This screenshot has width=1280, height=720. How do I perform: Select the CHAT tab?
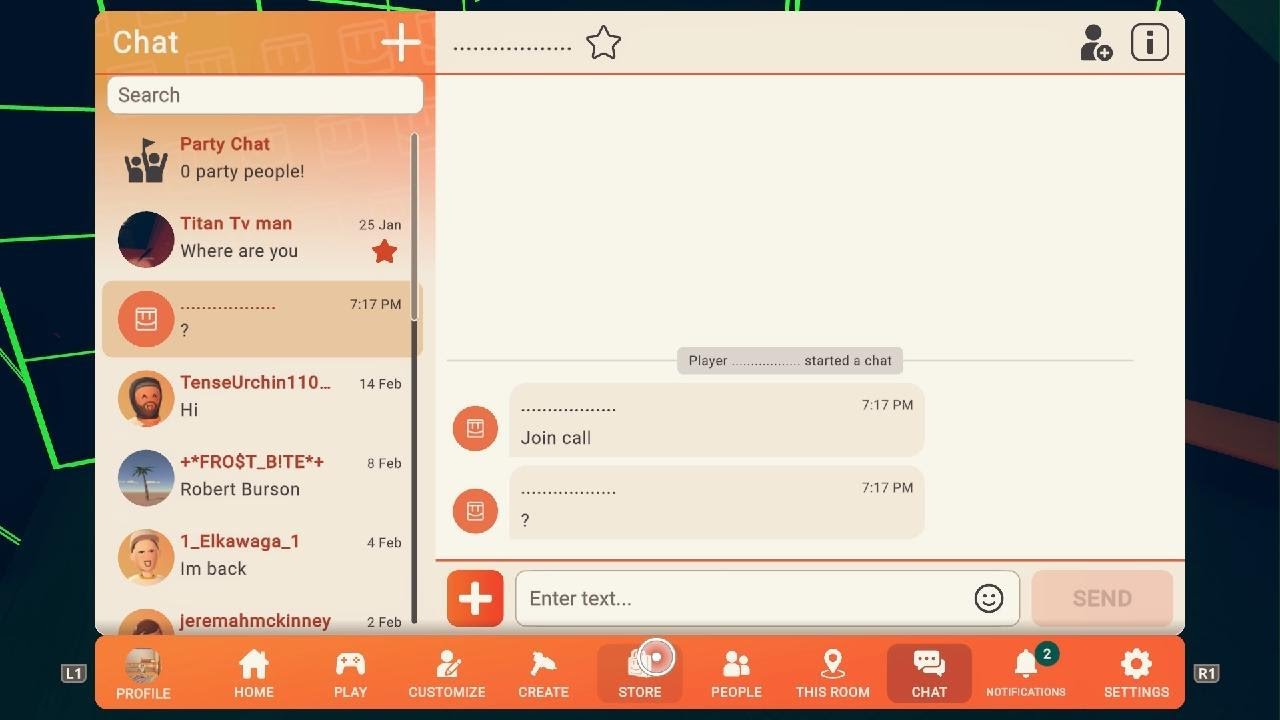click(x=929, y=673)
